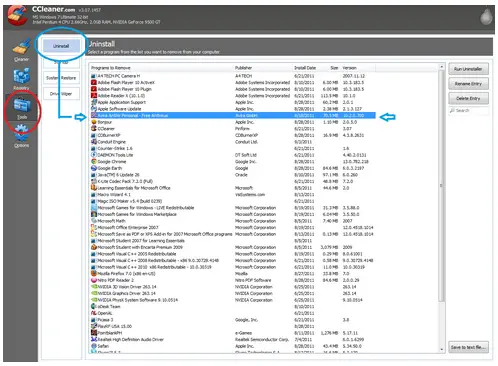Select the Apple Application Support row
The width and height of the screenshot is (498, 366).
[233, 102]
